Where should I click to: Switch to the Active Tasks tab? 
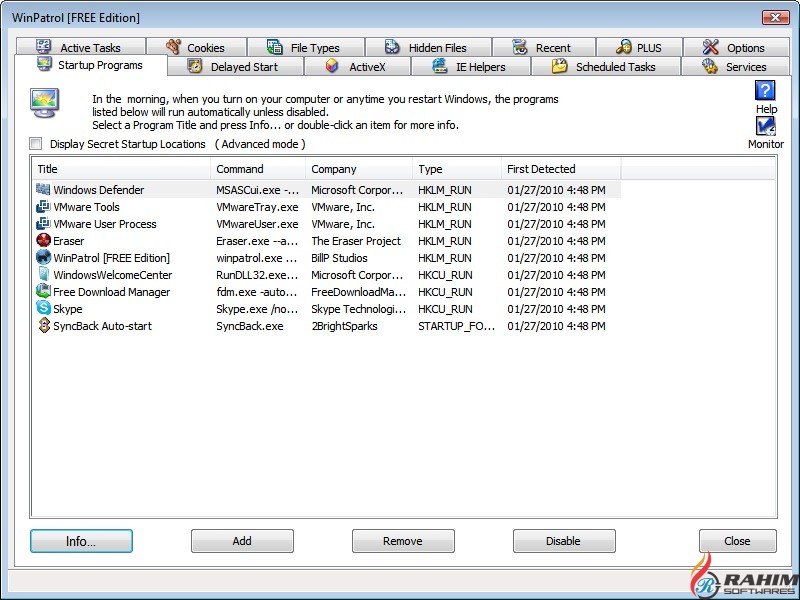click(81, 47)
